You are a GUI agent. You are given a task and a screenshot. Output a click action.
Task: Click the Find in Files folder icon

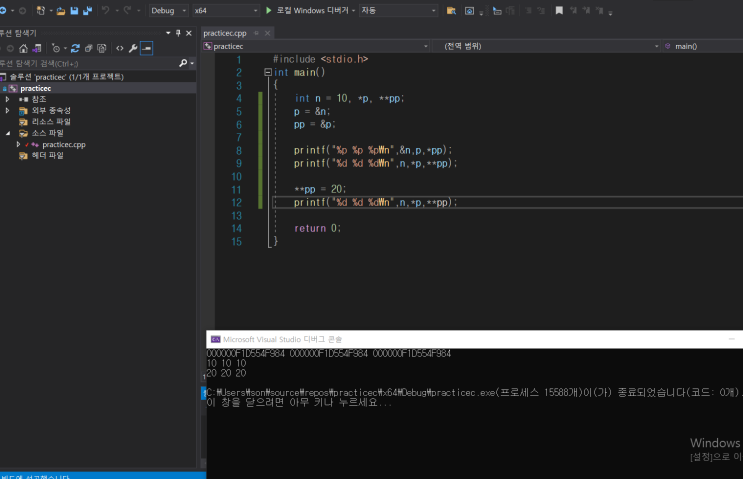[451, 10]
